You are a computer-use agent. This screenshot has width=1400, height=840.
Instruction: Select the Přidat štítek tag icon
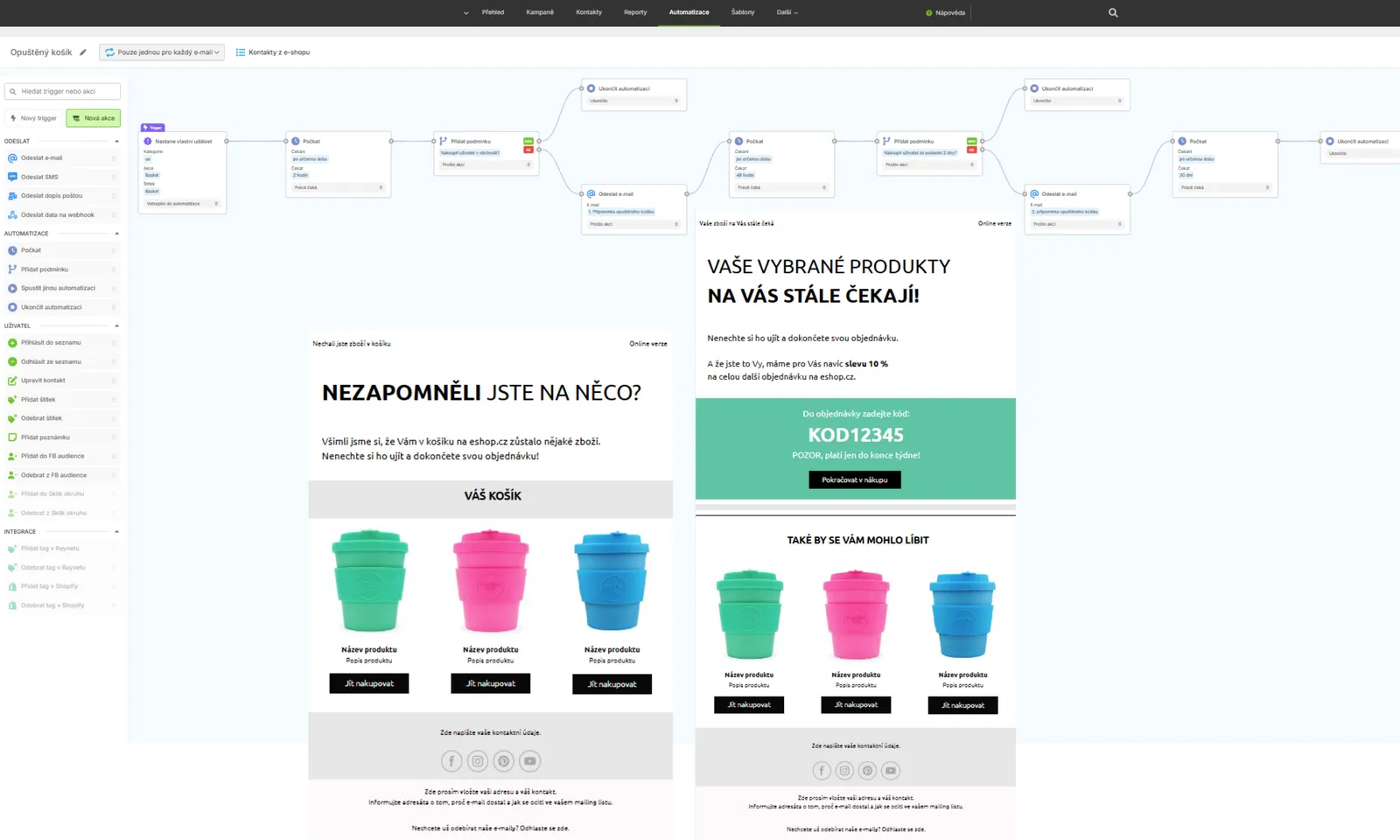pyautogui.click(x=12, y=400)
